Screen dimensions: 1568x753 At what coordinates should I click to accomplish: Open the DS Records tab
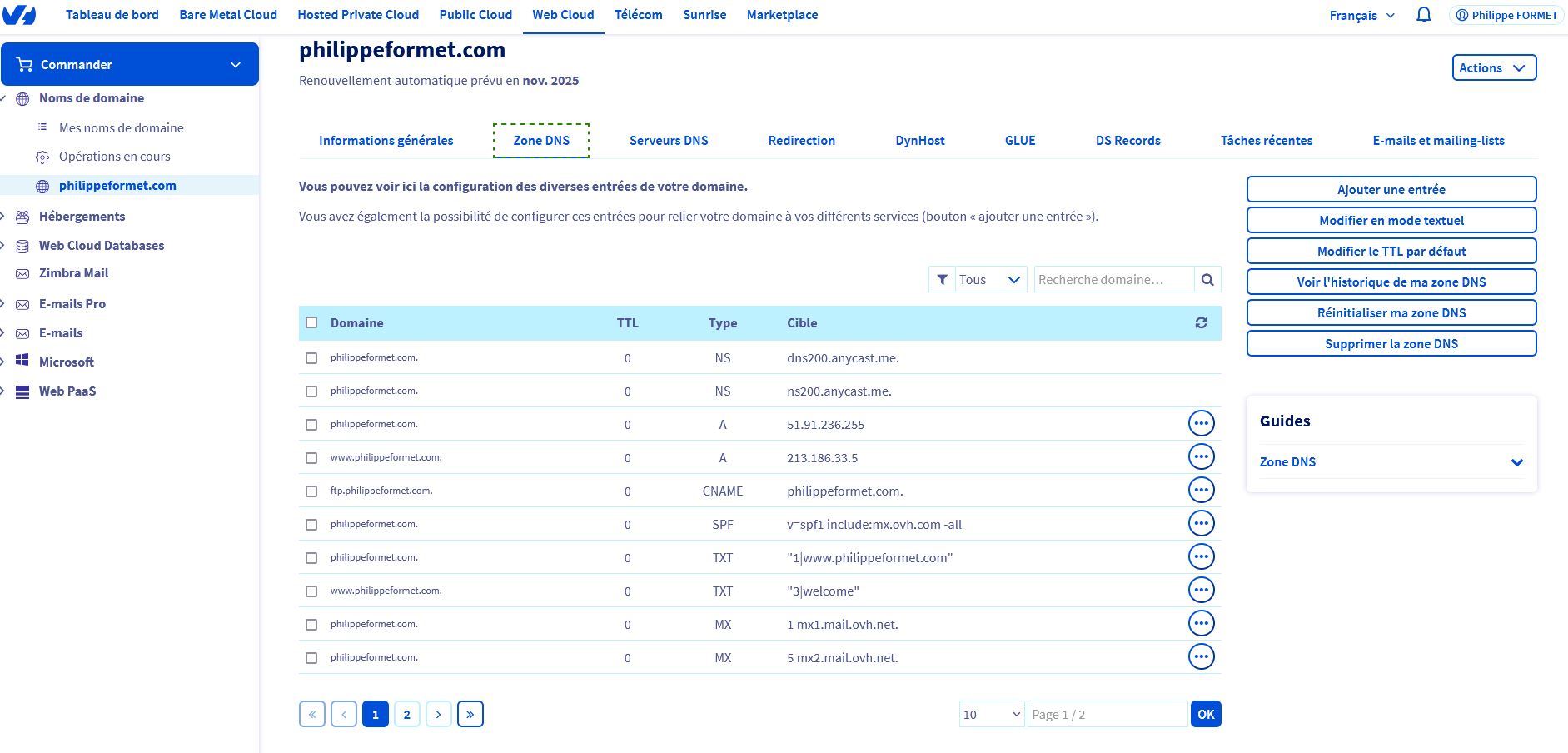[x=1127, y=141]
